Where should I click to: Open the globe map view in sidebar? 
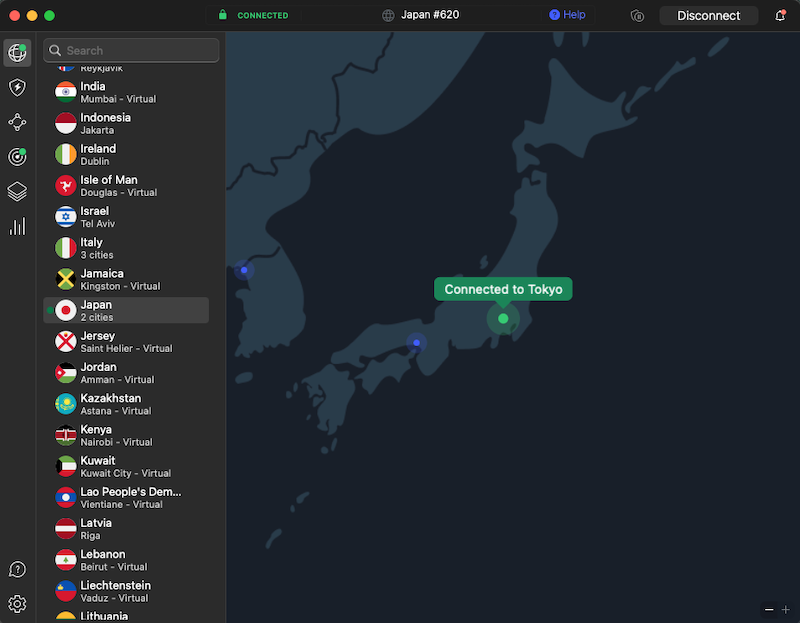[x=17, y=53]
